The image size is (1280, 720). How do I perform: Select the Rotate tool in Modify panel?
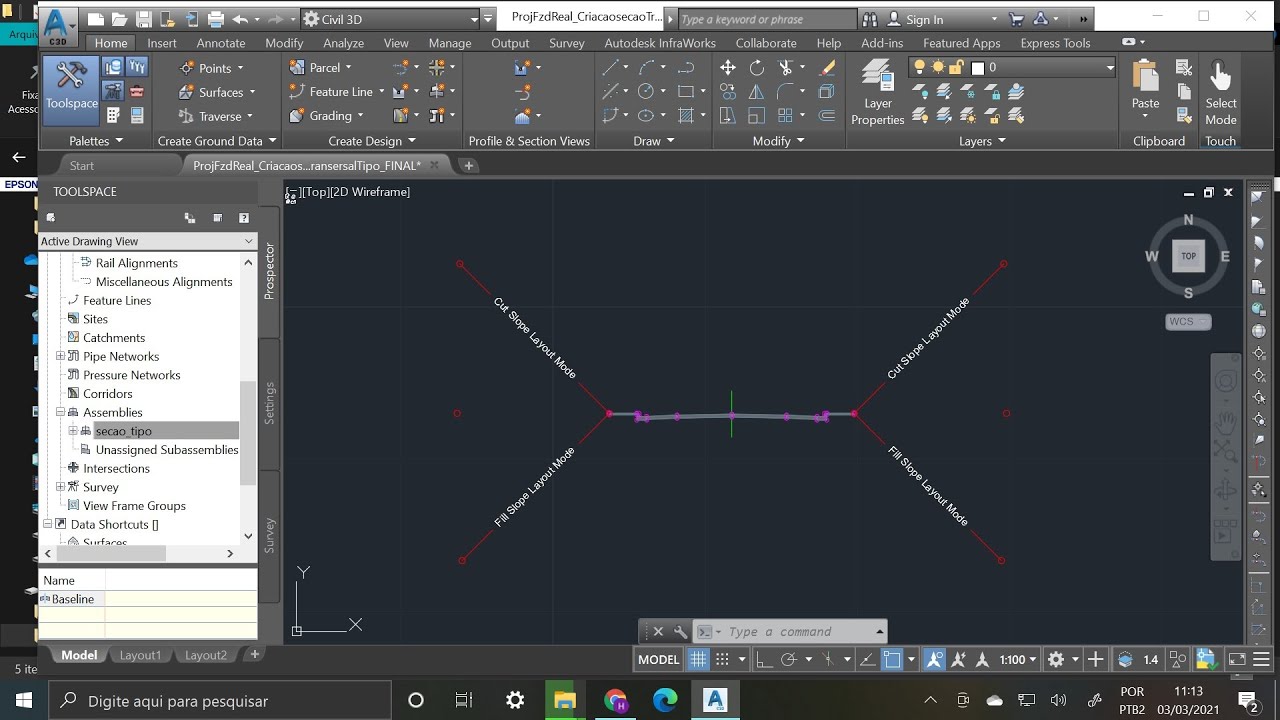click(x=757, y=67)
